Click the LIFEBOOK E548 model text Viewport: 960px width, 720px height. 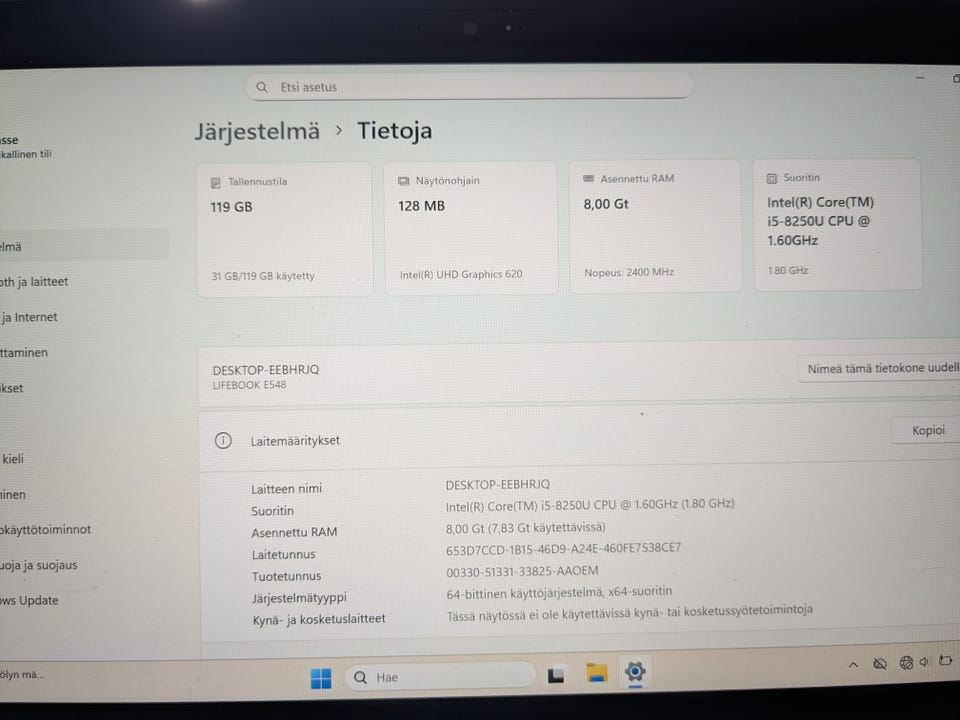[249, 385]
